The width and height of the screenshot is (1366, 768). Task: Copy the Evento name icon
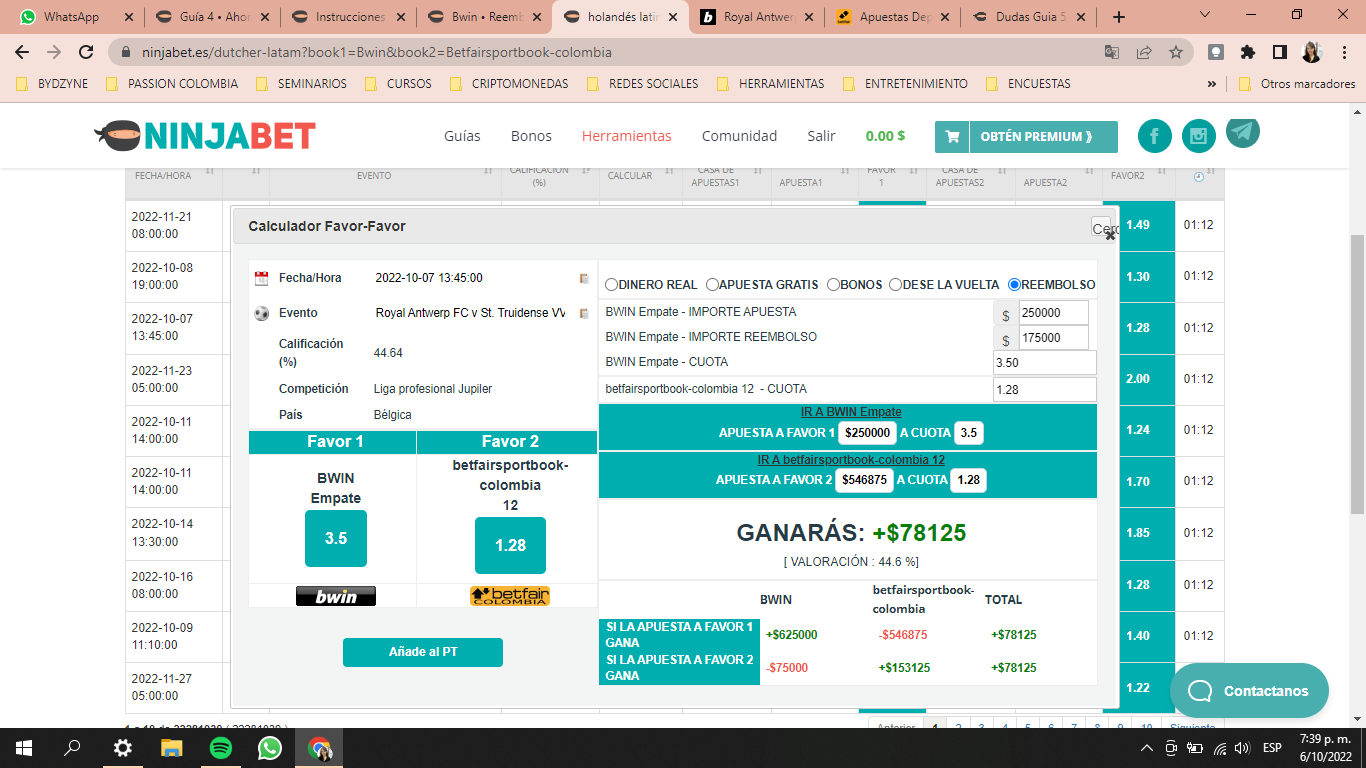(584, 313)
